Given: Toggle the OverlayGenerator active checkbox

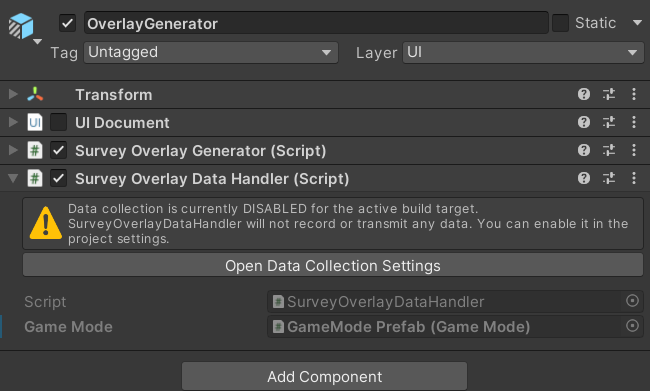Looking at the screenshot, I should click(67, 23).
